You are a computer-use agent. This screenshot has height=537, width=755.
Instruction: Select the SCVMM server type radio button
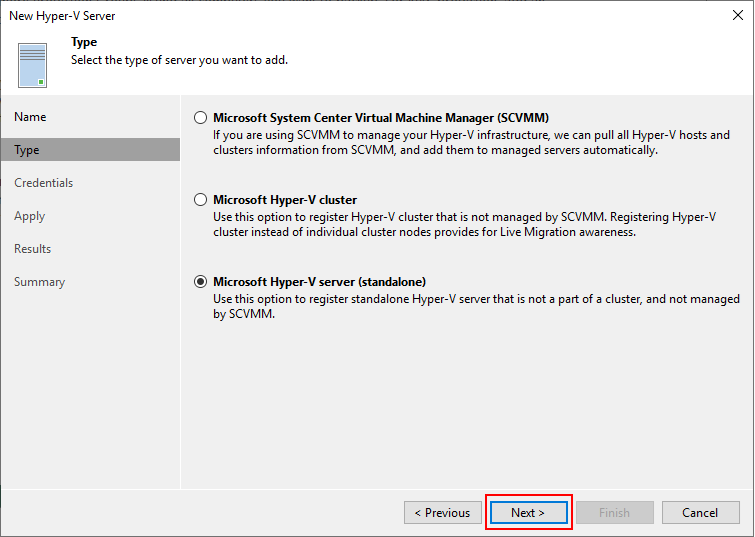pos(200,118)
